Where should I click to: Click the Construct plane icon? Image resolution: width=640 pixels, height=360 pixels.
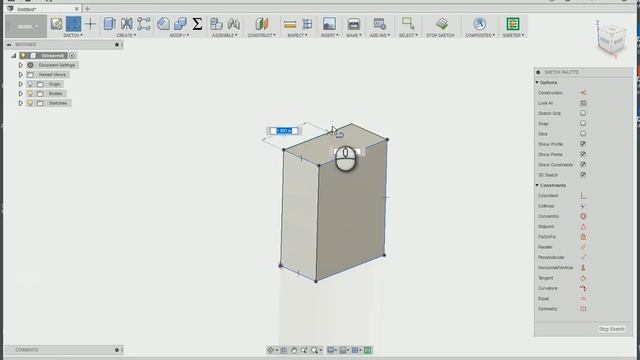pyautogui.click(x=262, y=24)
